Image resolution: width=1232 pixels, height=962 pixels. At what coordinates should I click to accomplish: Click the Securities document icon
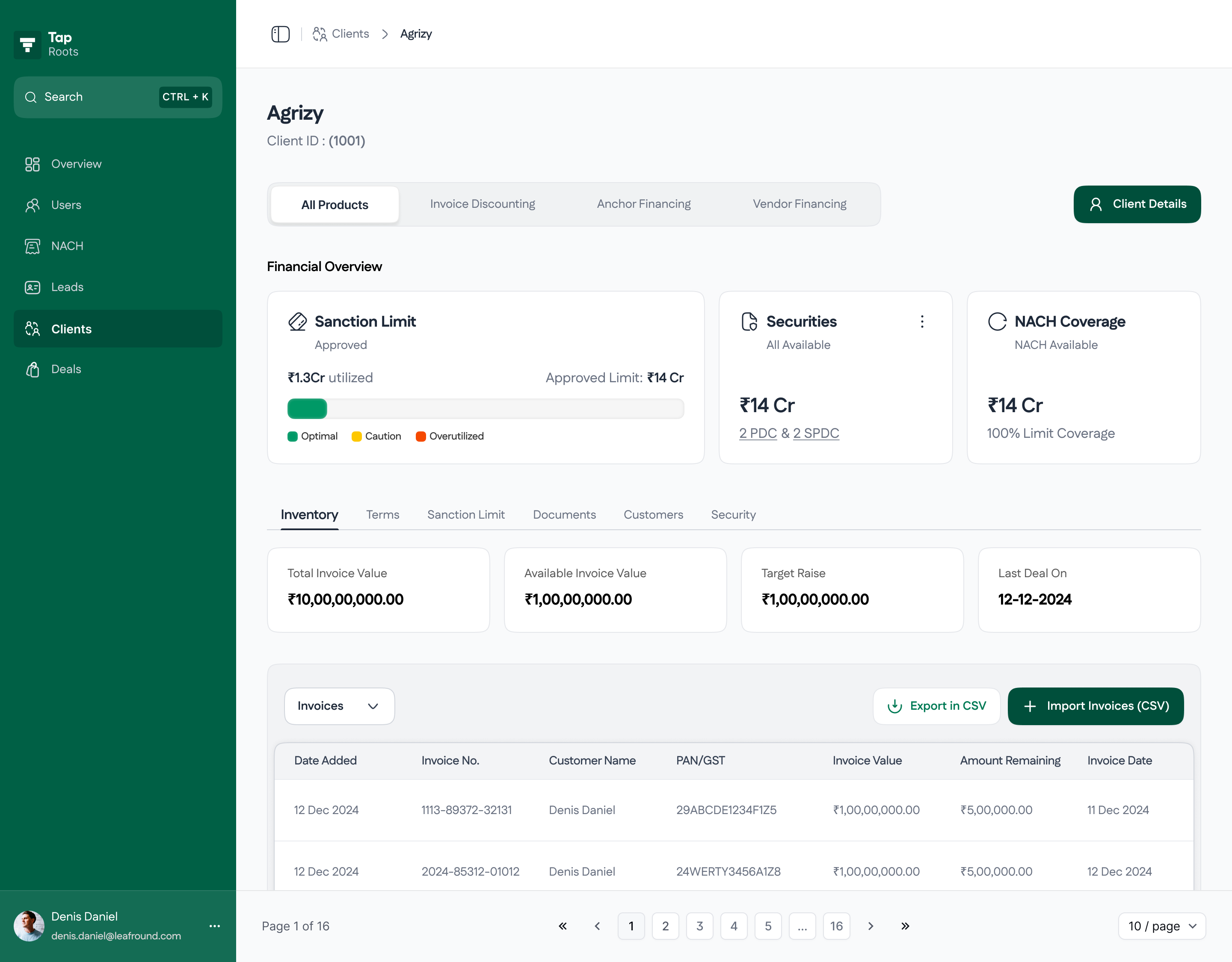click(x=749, y=322)
